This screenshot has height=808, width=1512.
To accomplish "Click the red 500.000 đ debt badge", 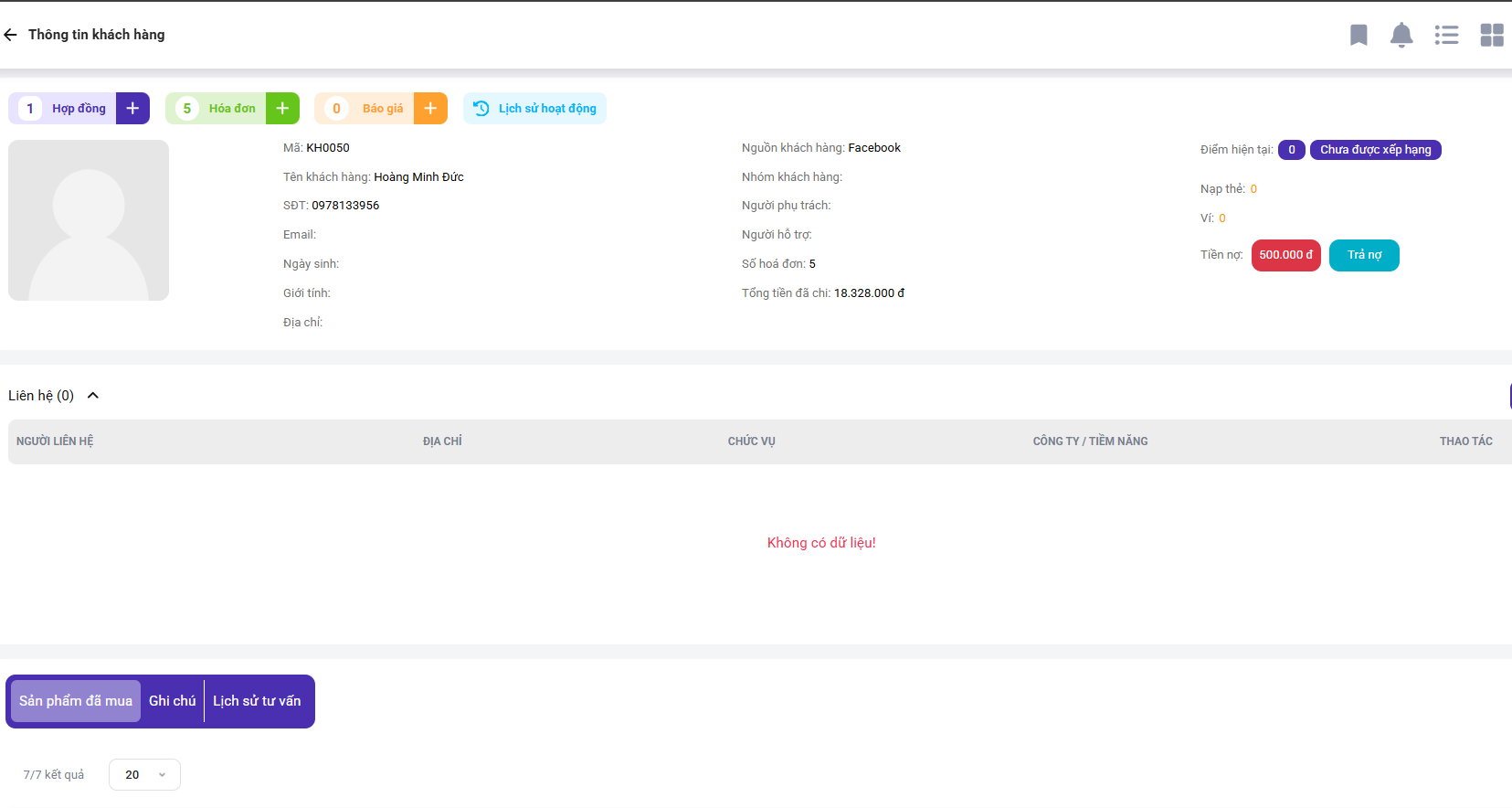I will [1285, 255].
